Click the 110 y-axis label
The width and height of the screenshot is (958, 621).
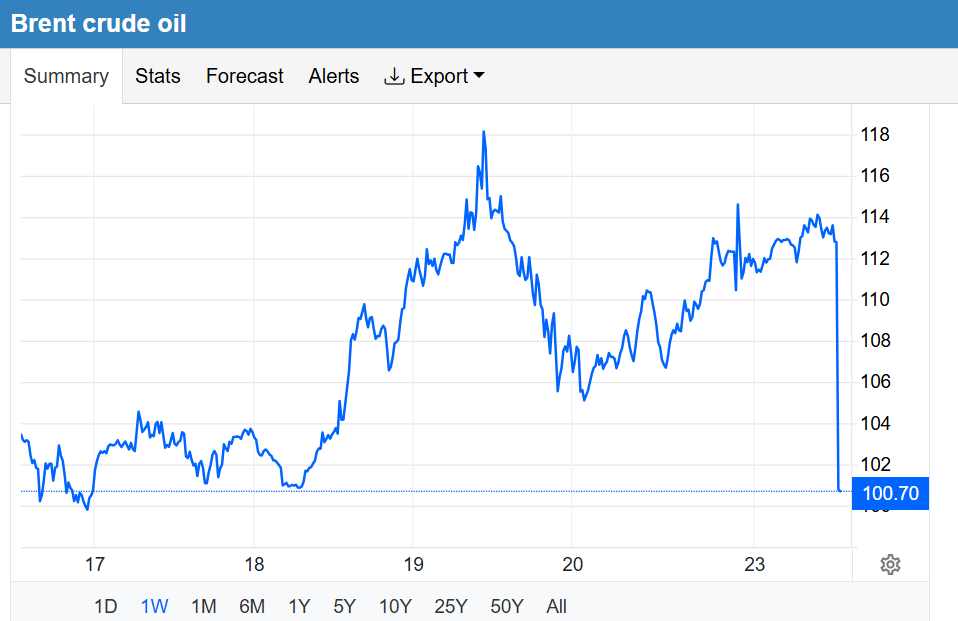(x=874, y=299)
